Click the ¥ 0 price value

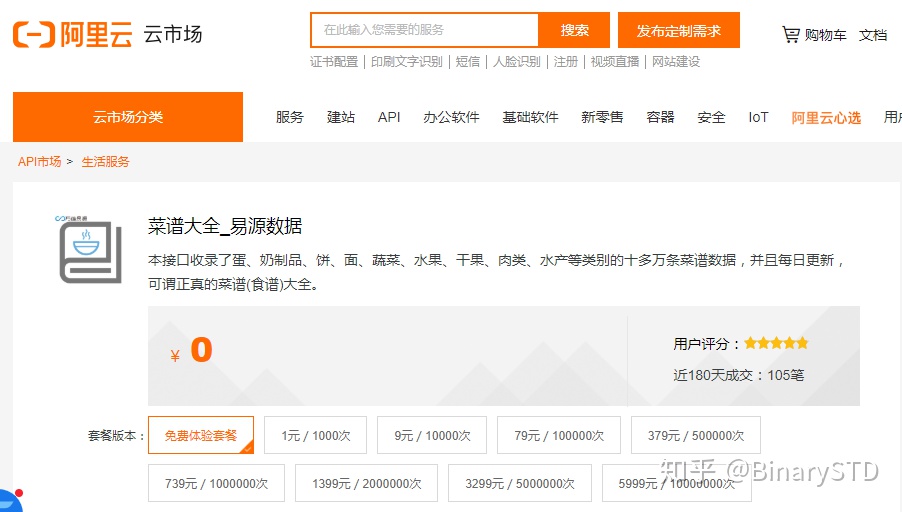(192, 350)
